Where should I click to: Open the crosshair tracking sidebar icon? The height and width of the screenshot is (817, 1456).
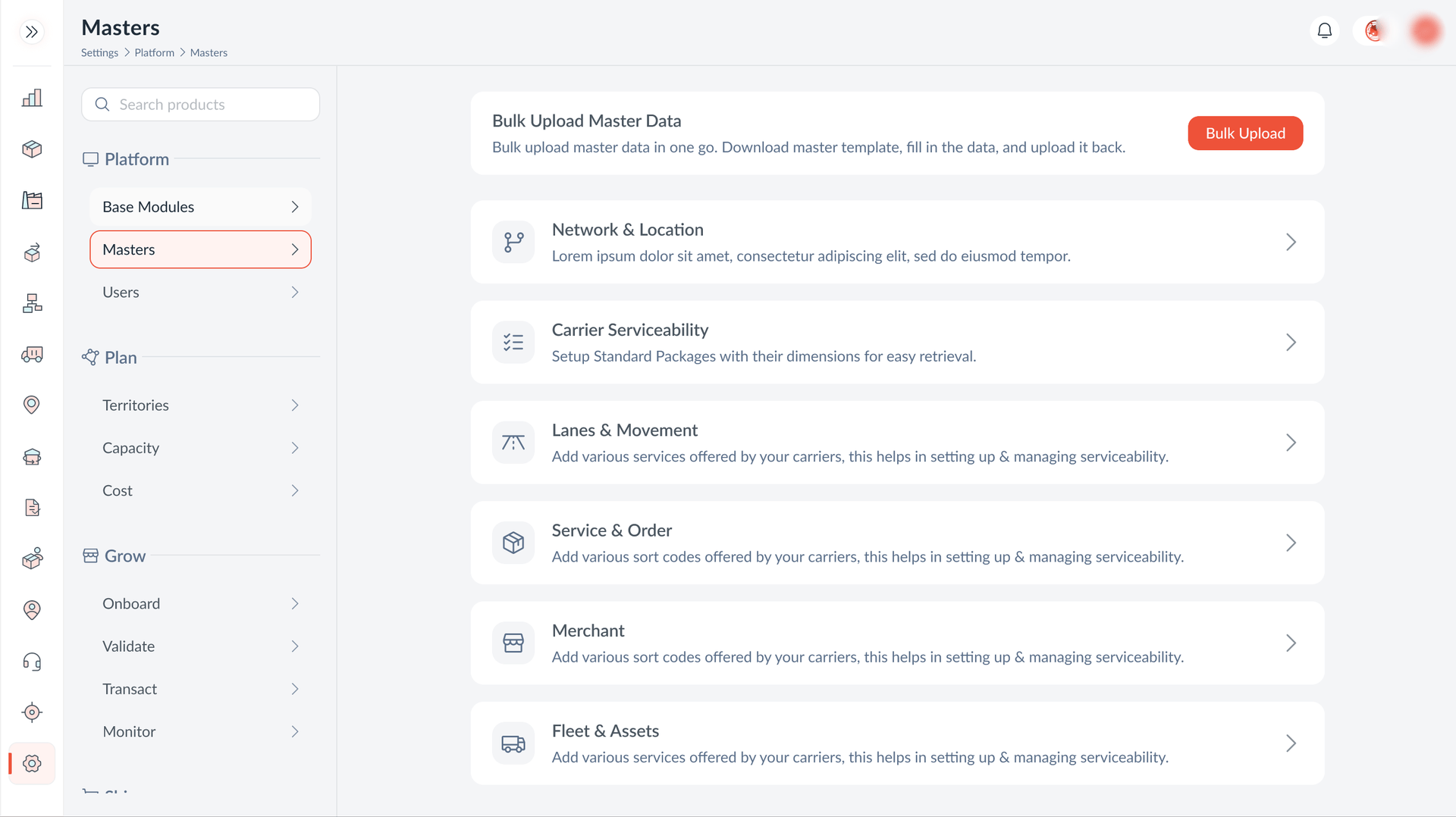click(x=32, y=712)
